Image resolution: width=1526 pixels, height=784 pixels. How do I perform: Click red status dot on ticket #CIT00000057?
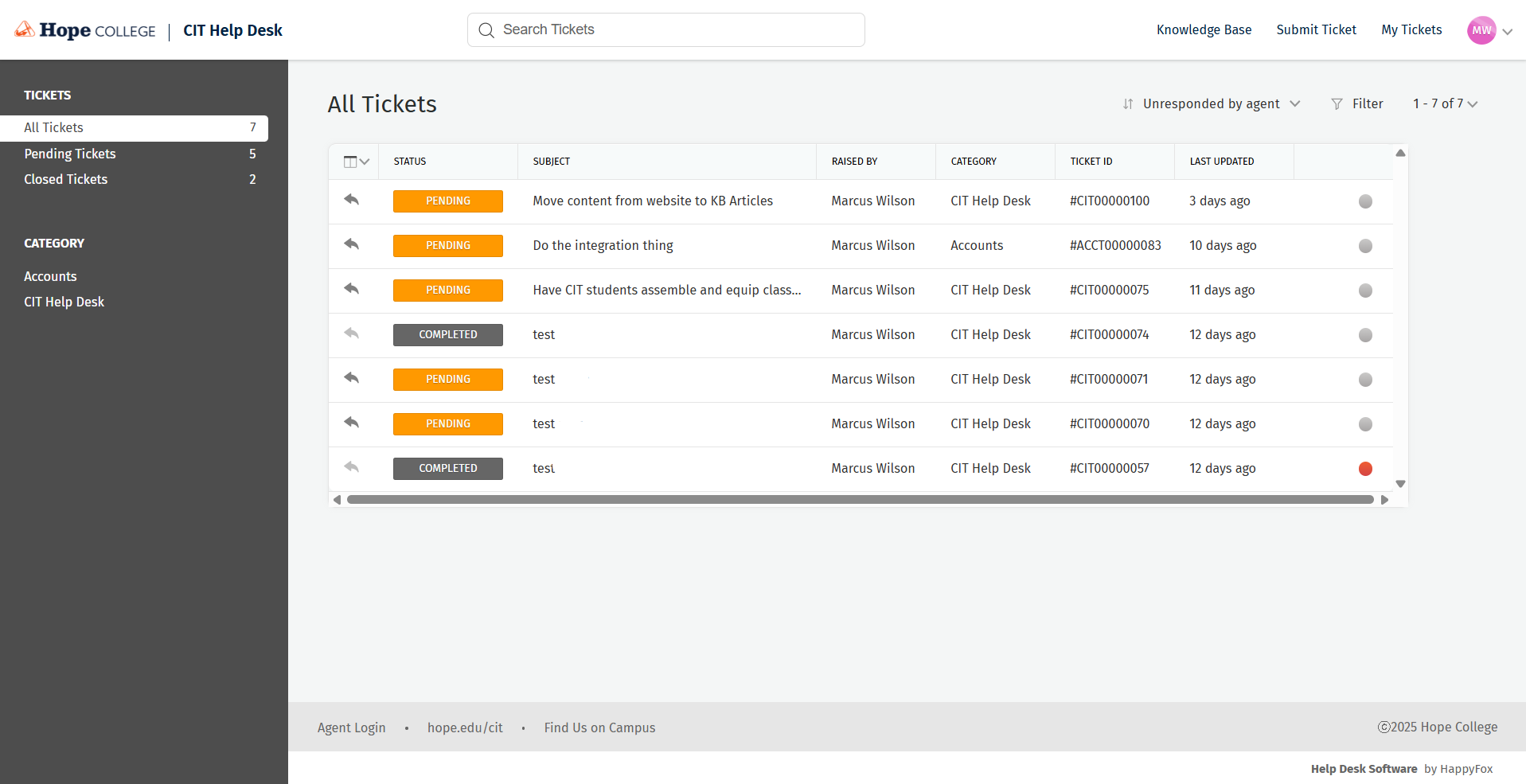point(1365,469)
